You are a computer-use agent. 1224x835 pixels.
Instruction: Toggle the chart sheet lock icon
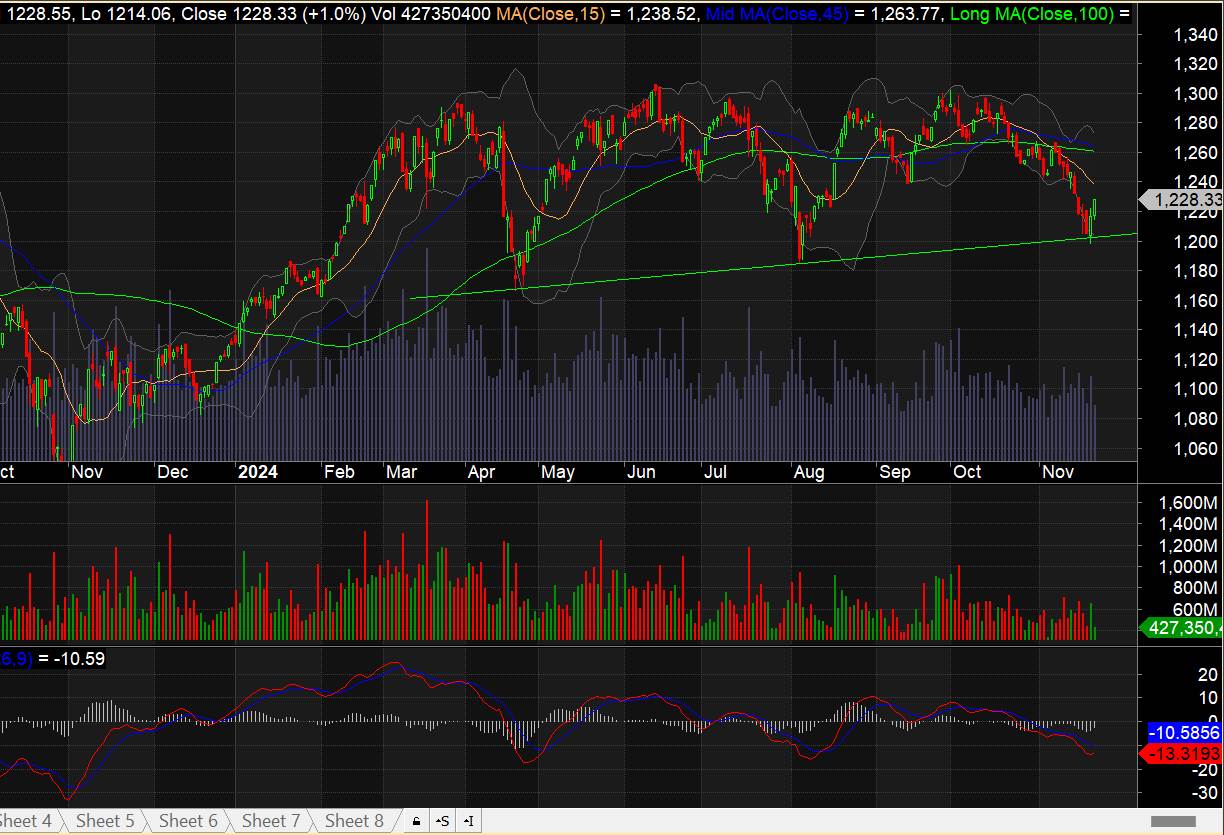tap(416, 821)
